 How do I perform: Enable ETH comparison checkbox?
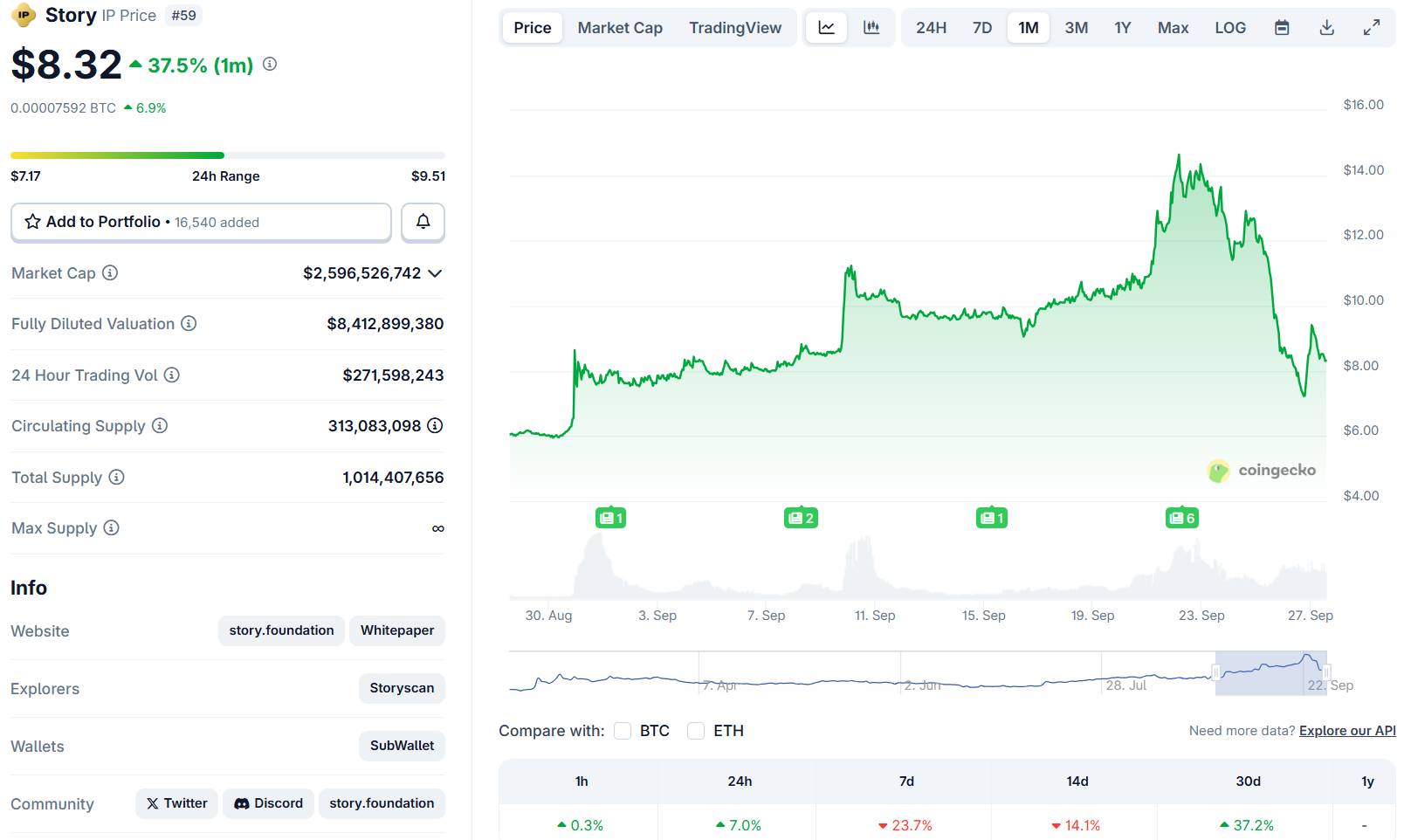696,731
